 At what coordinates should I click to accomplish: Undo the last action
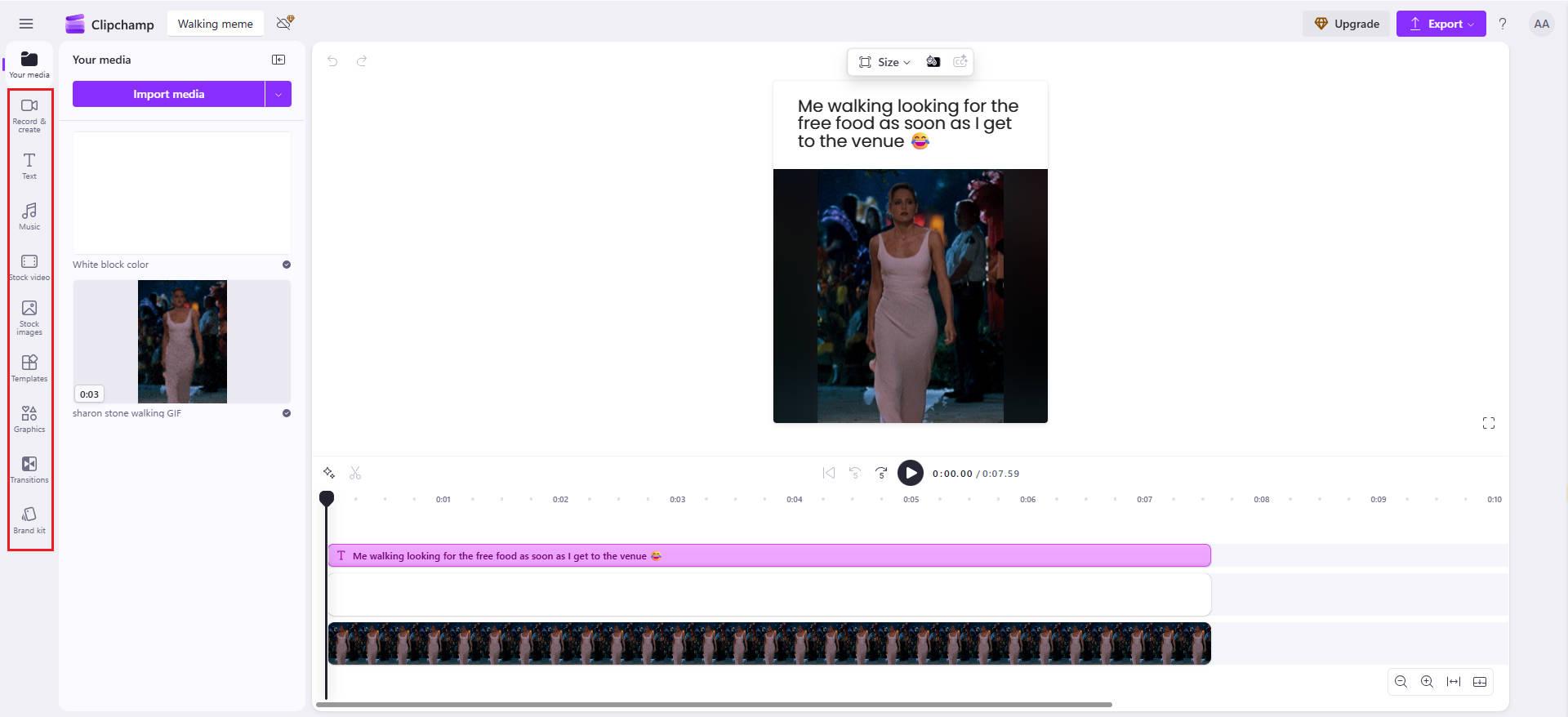[332, 60]
